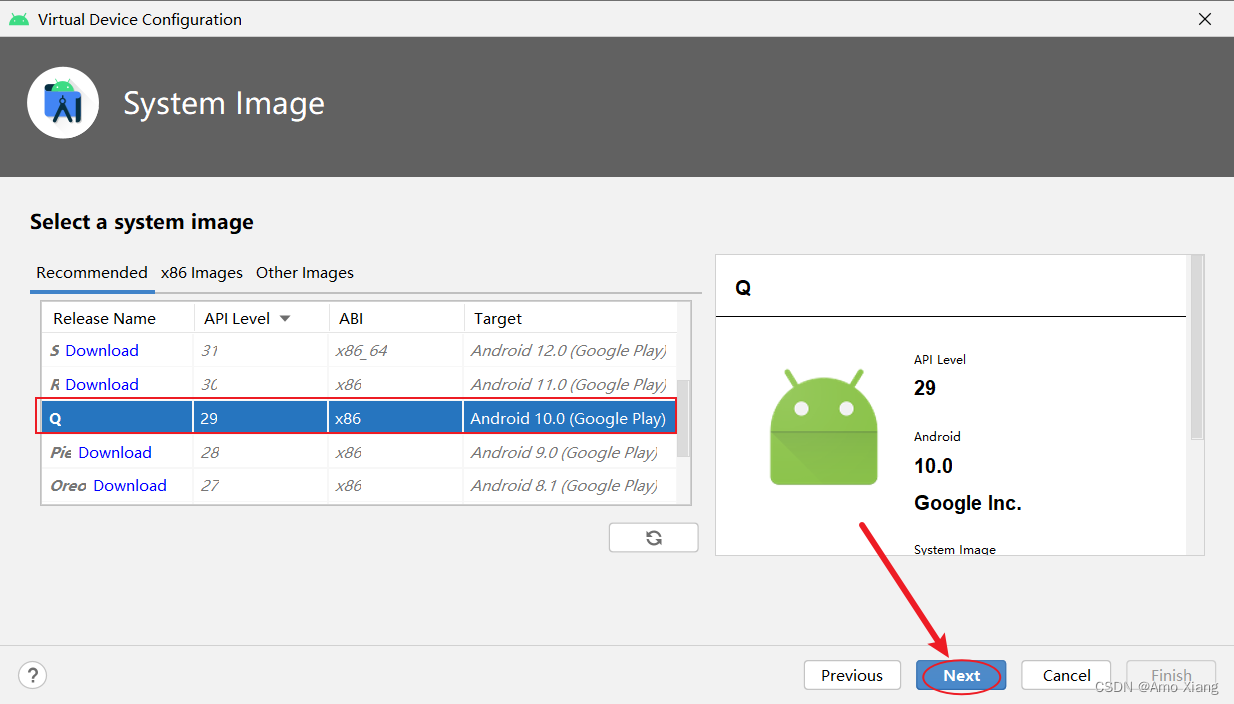Click the refresh system images icon button

pos(653,537)
